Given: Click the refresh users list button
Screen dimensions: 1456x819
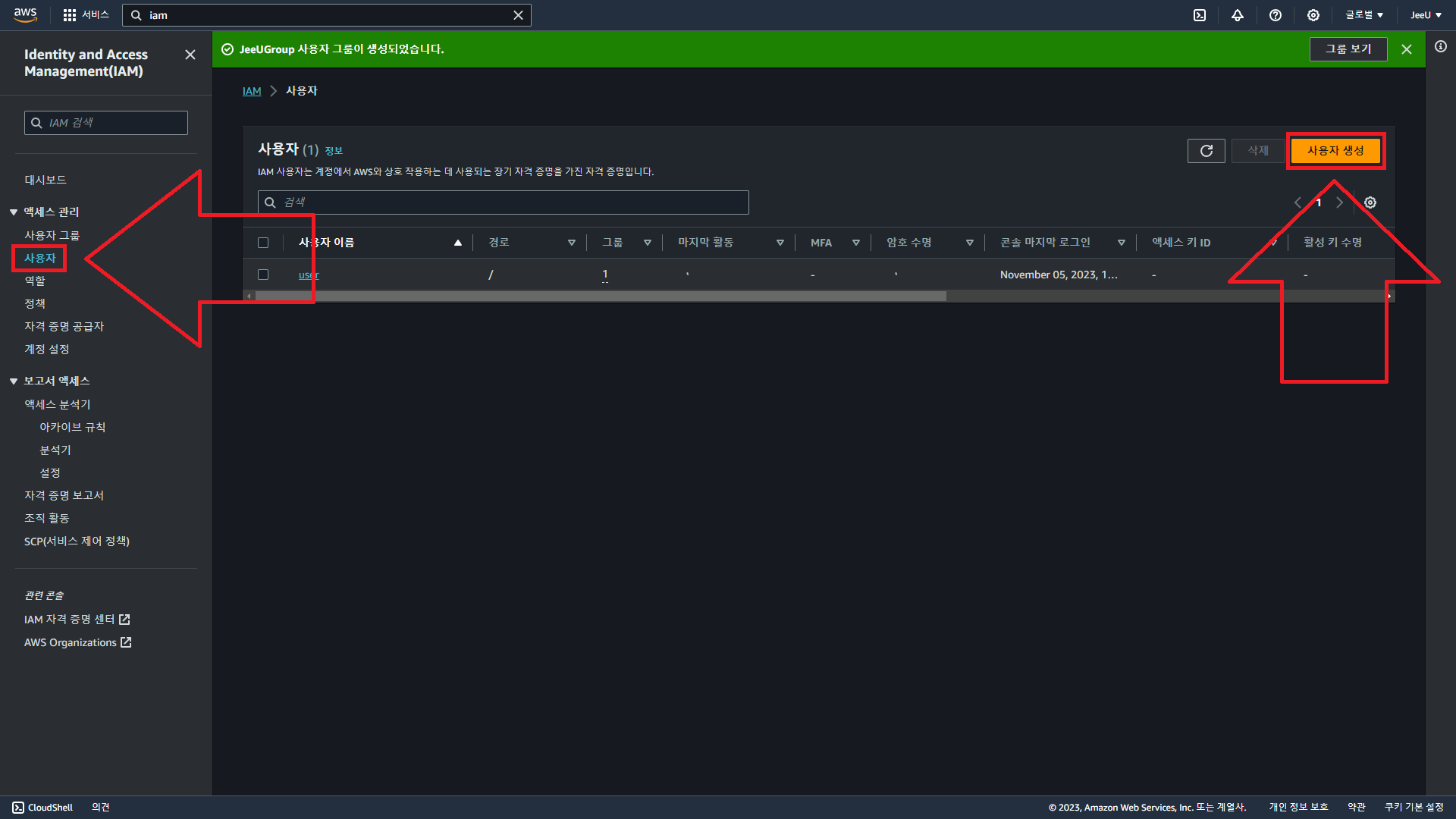Looking at the screenshot, I should click(x=1206, y=151).
